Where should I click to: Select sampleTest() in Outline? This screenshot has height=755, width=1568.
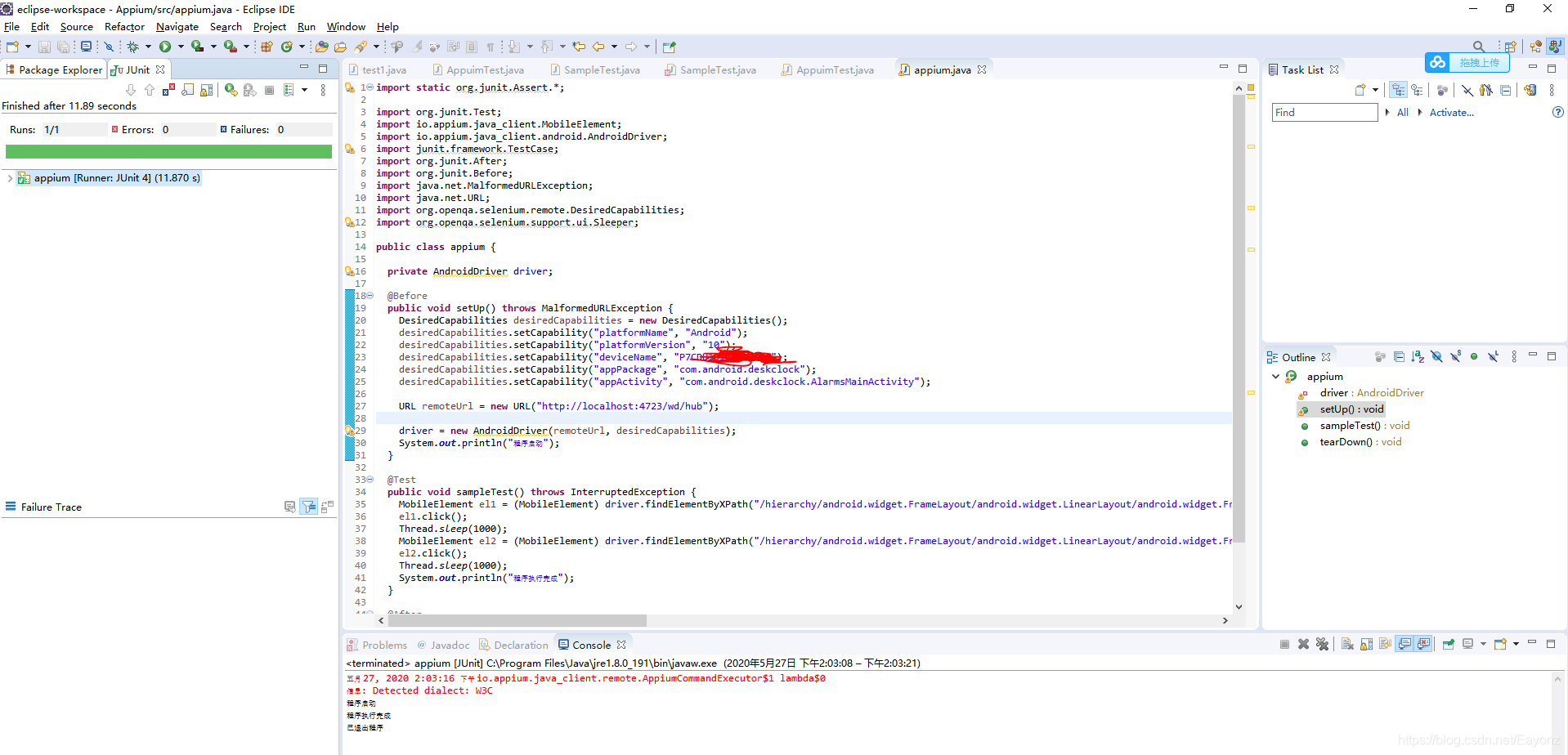coord(1364,426)
